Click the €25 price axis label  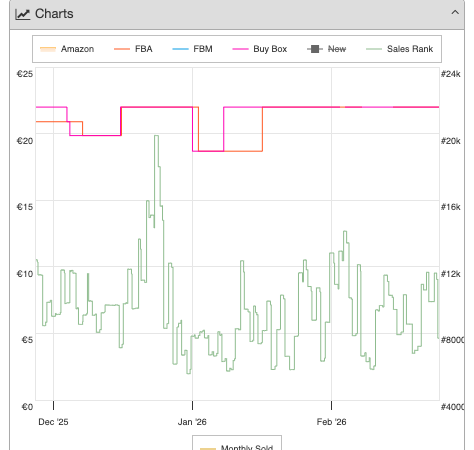point(25,74)
